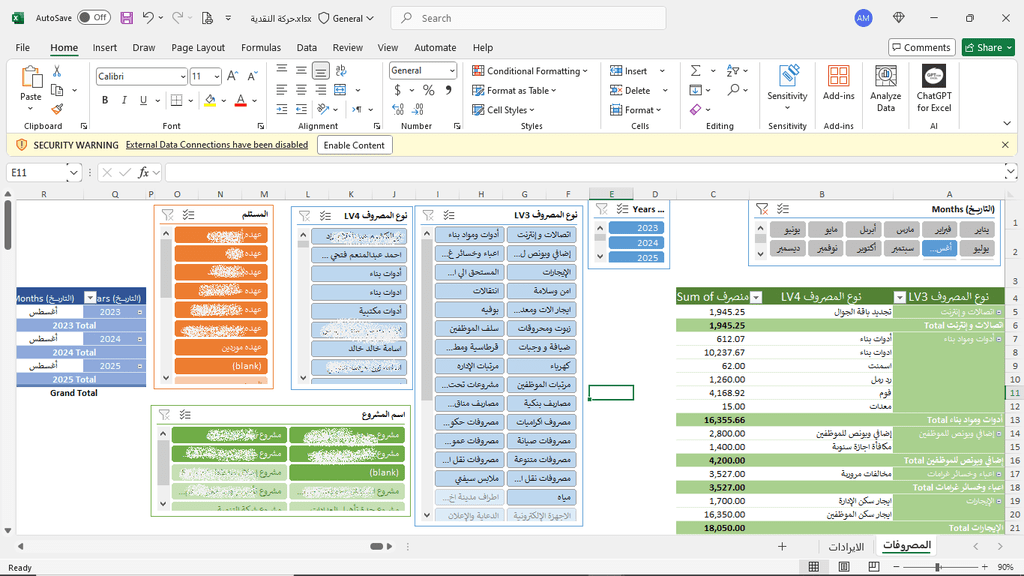Switch to the الايرادات sheet tab
The width and height of the screenshot is (1024, 576).
(x=846, y=546)
